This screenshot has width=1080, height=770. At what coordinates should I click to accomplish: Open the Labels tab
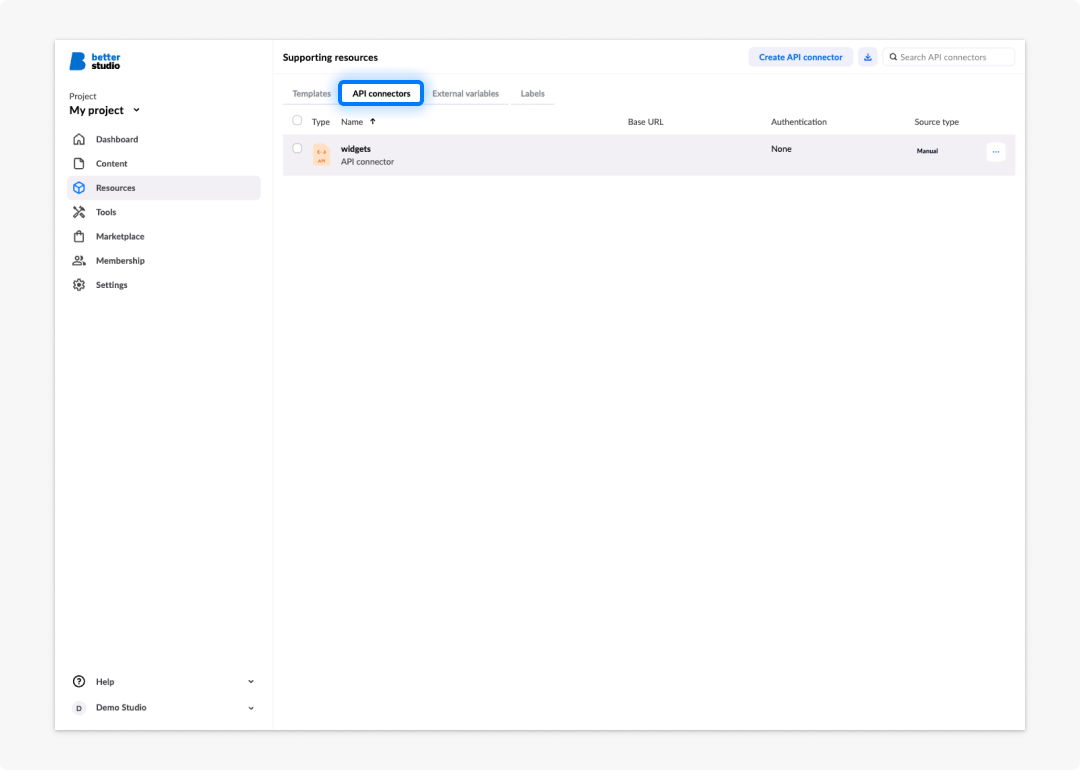(532, 94)
